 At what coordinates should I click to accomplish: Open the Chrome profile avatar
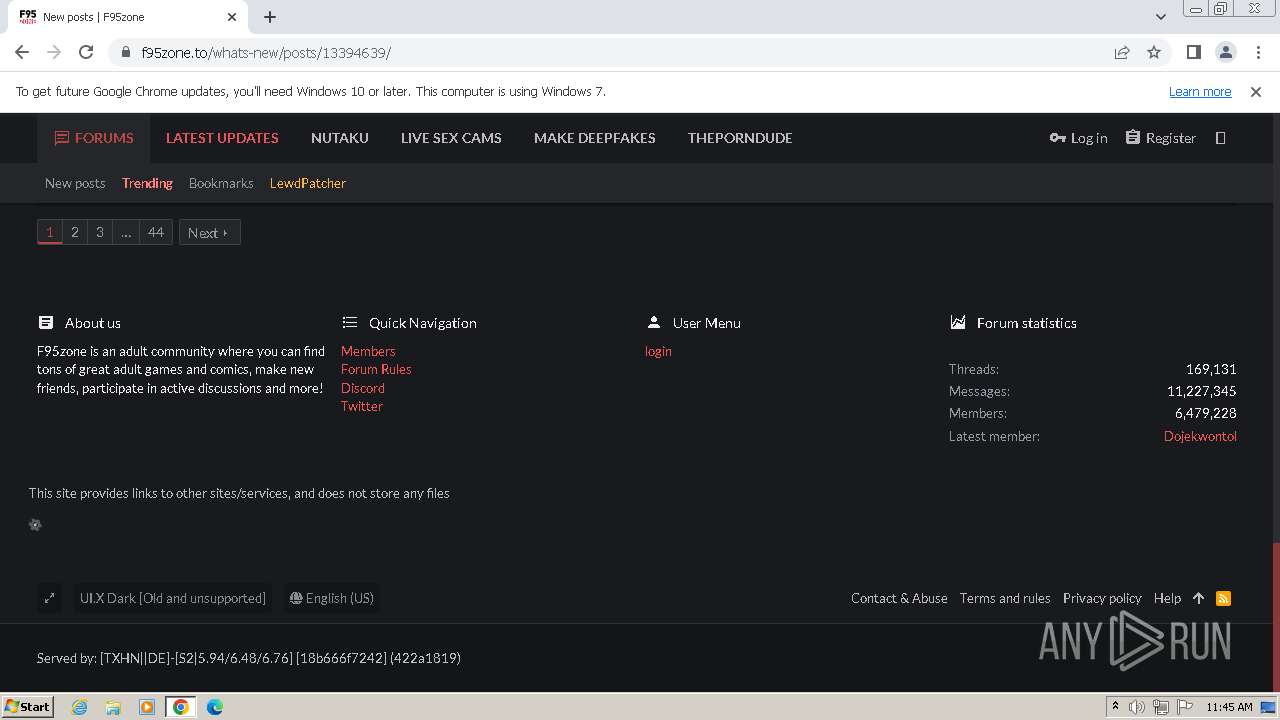(x=1225, y=52)
